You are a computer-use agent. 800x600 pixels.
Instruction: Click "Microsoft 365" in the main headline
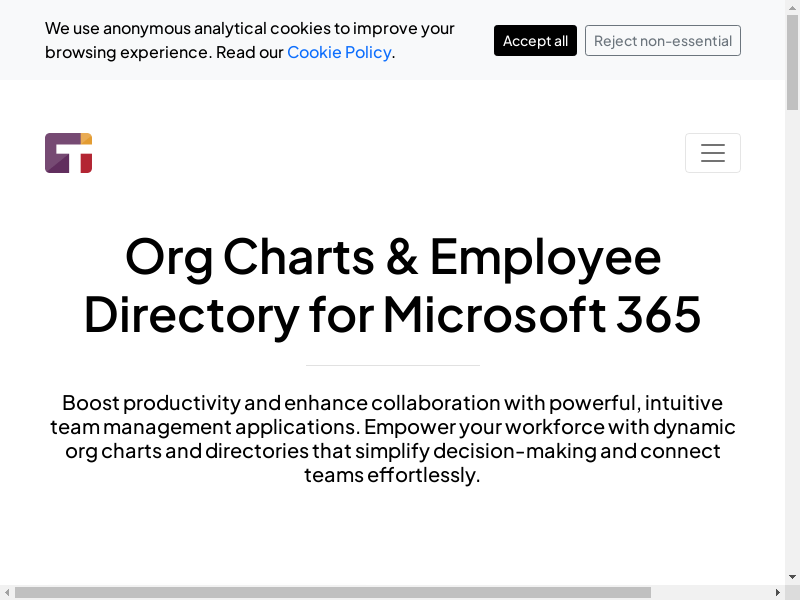tap(541, 314)
